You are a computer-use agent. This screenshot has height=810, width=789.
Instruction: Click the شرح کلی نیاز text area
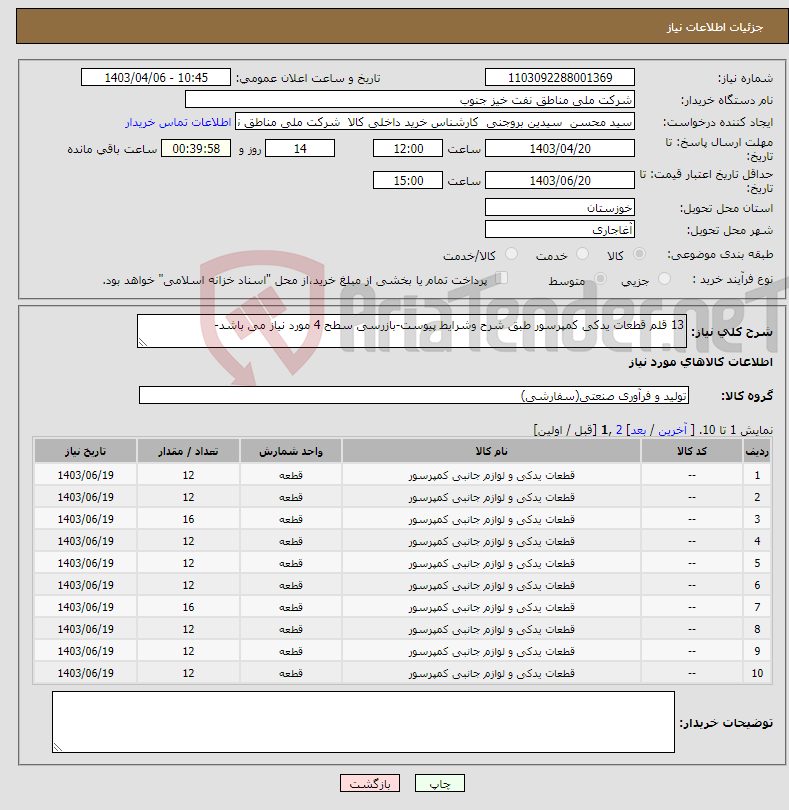click(412, 331)
